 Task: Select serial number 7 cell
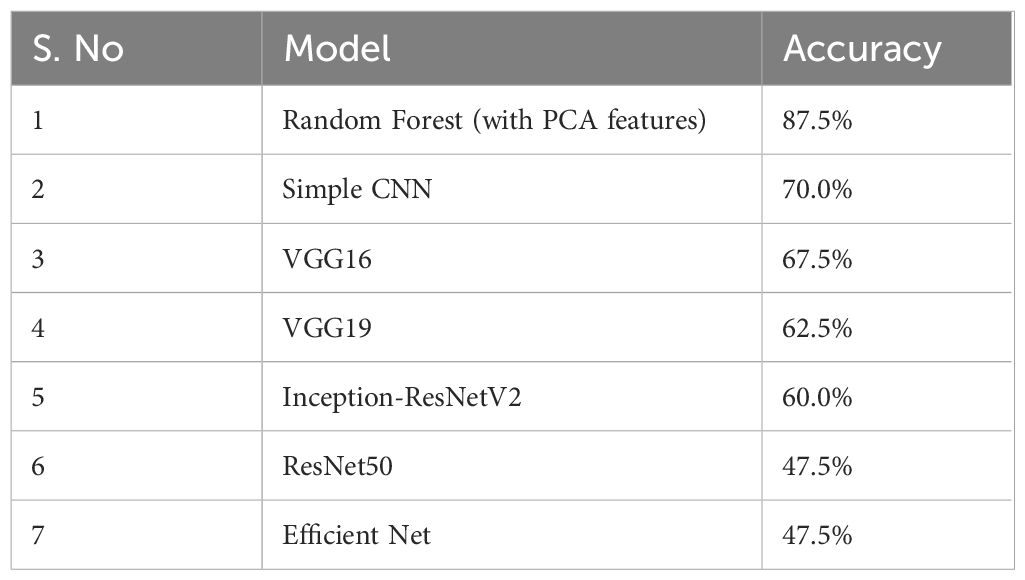39,535
